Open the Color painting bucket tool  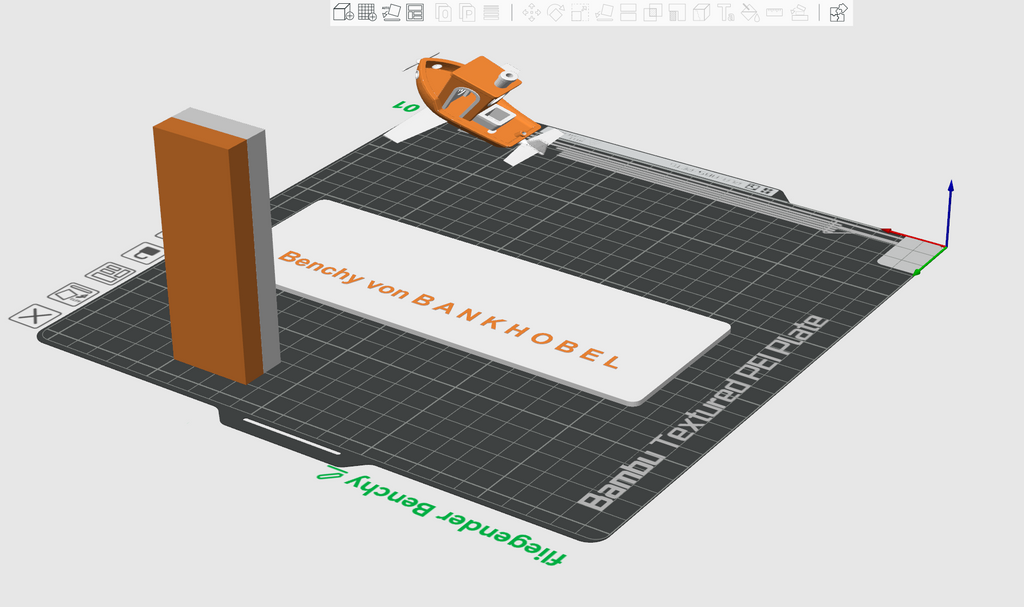click(750, 12)
